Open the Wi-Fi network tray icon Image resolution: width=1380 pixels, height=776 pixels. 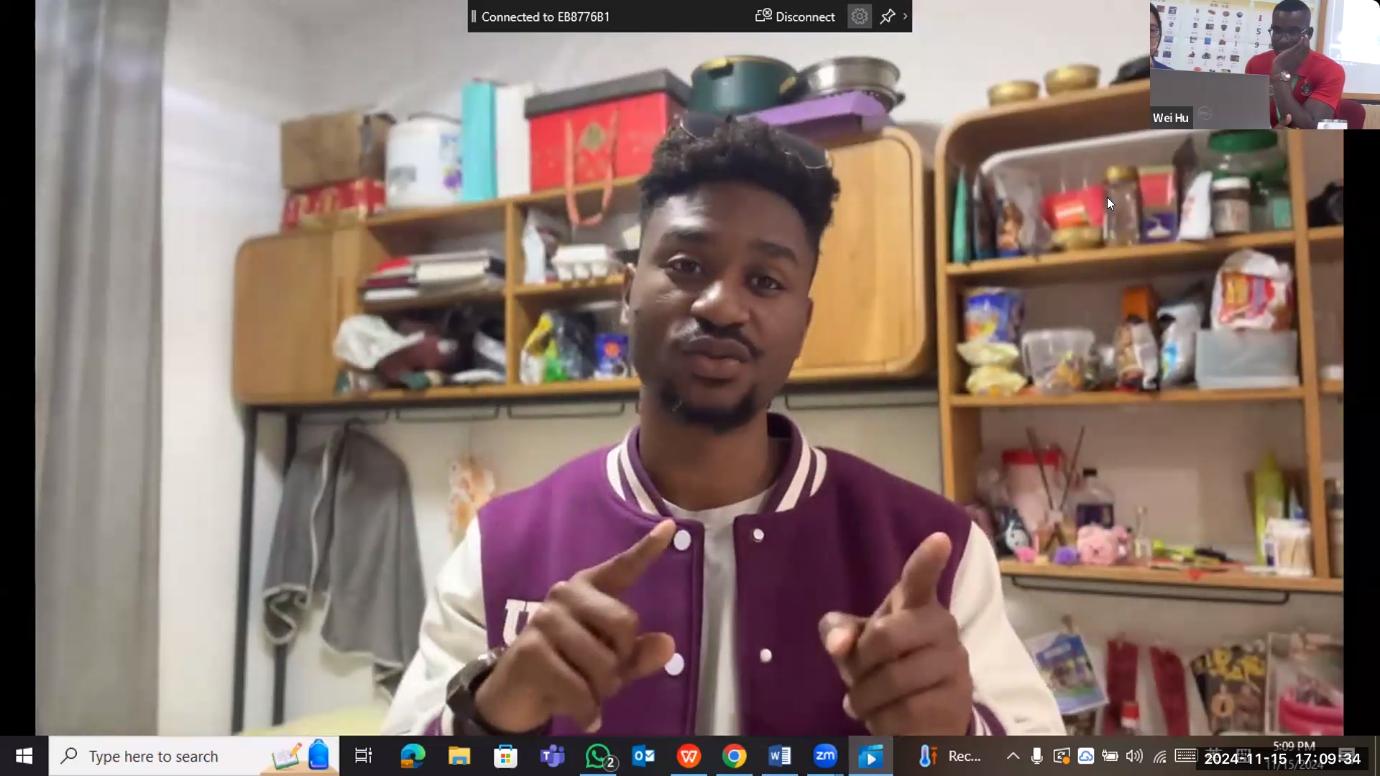[x=1160, y=756]
